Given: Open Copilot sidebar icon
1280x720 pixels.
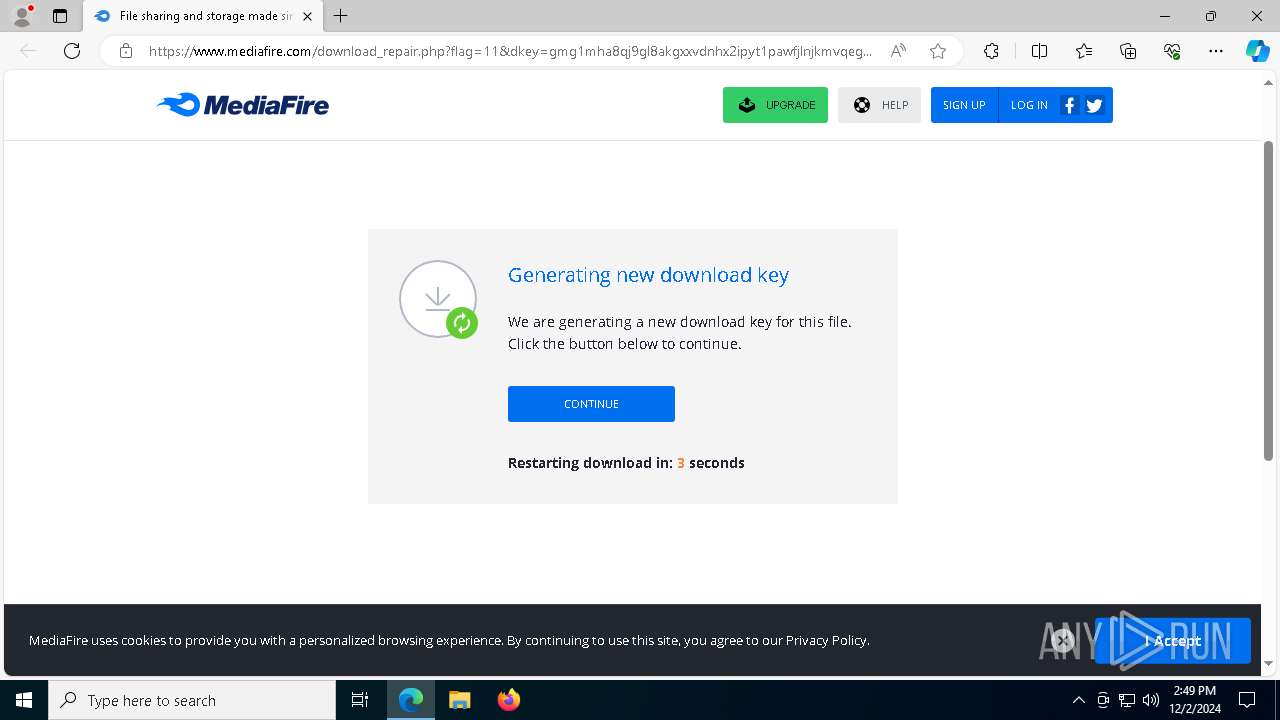Looking at the screenshot, I should point(1257,51).
